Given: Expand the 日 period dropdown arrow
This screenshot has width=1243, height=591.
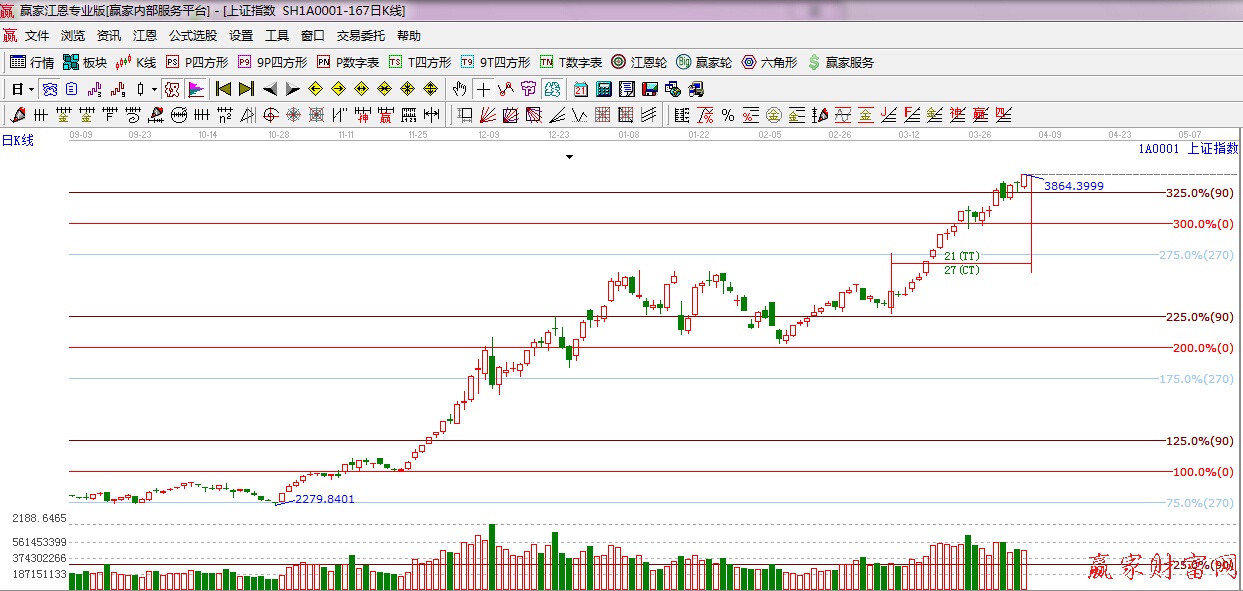Looking at the screenshot, I should [31, 89].
